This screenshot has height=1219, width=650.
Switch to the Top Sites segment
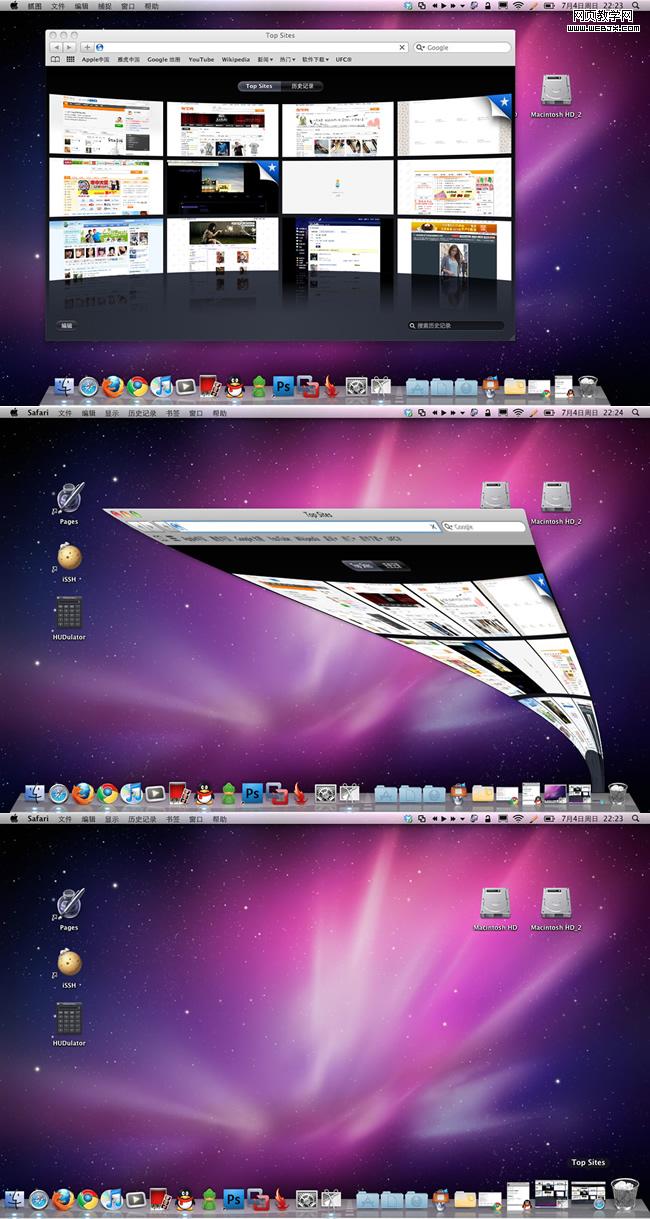tap(258, 86)
